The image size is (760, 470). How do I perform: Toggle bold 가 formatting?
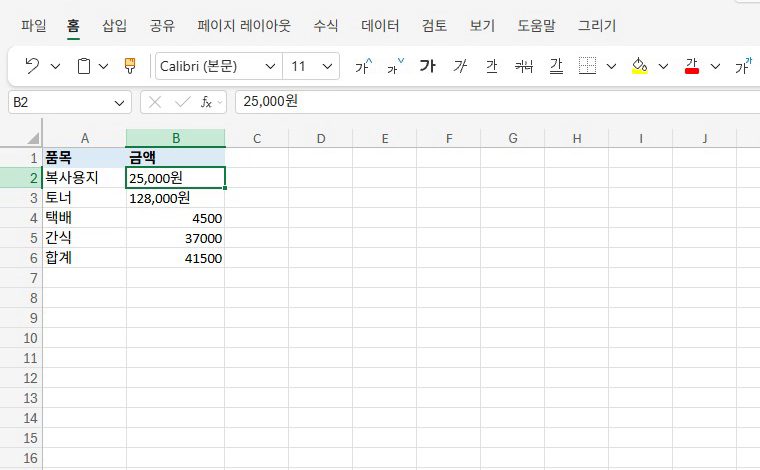click(428, 66)
